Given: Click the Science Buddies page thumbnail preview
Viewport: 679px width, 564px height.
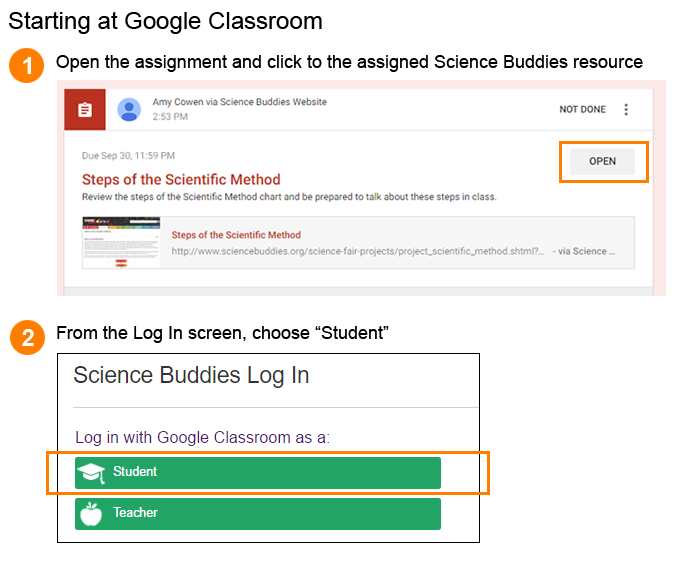Looking at the screenshot, I should click(121, 243).
